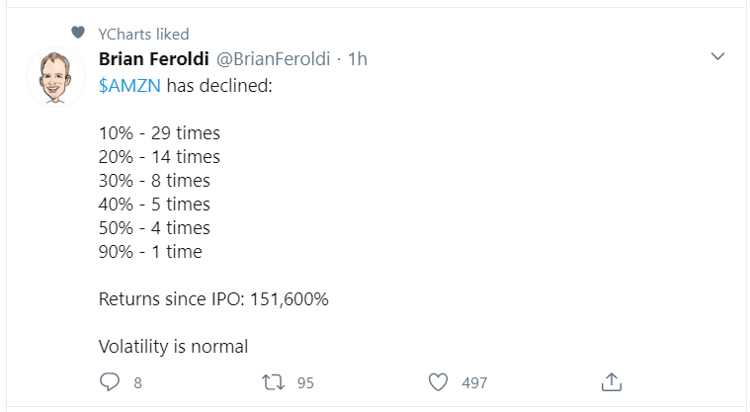The height and width of the screenshot is (412, 750).
Task: Click the "1h" tweet timestamp
Action: (357, 60)
